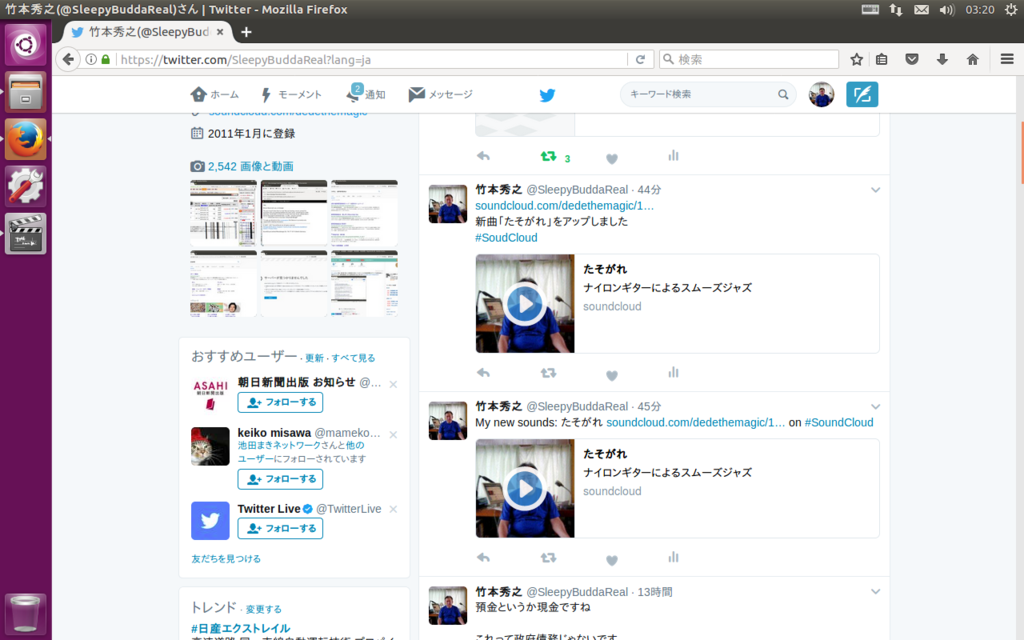
Task: Open System Settings gear-and-wrench icon
Action: [x=25, y=186]
